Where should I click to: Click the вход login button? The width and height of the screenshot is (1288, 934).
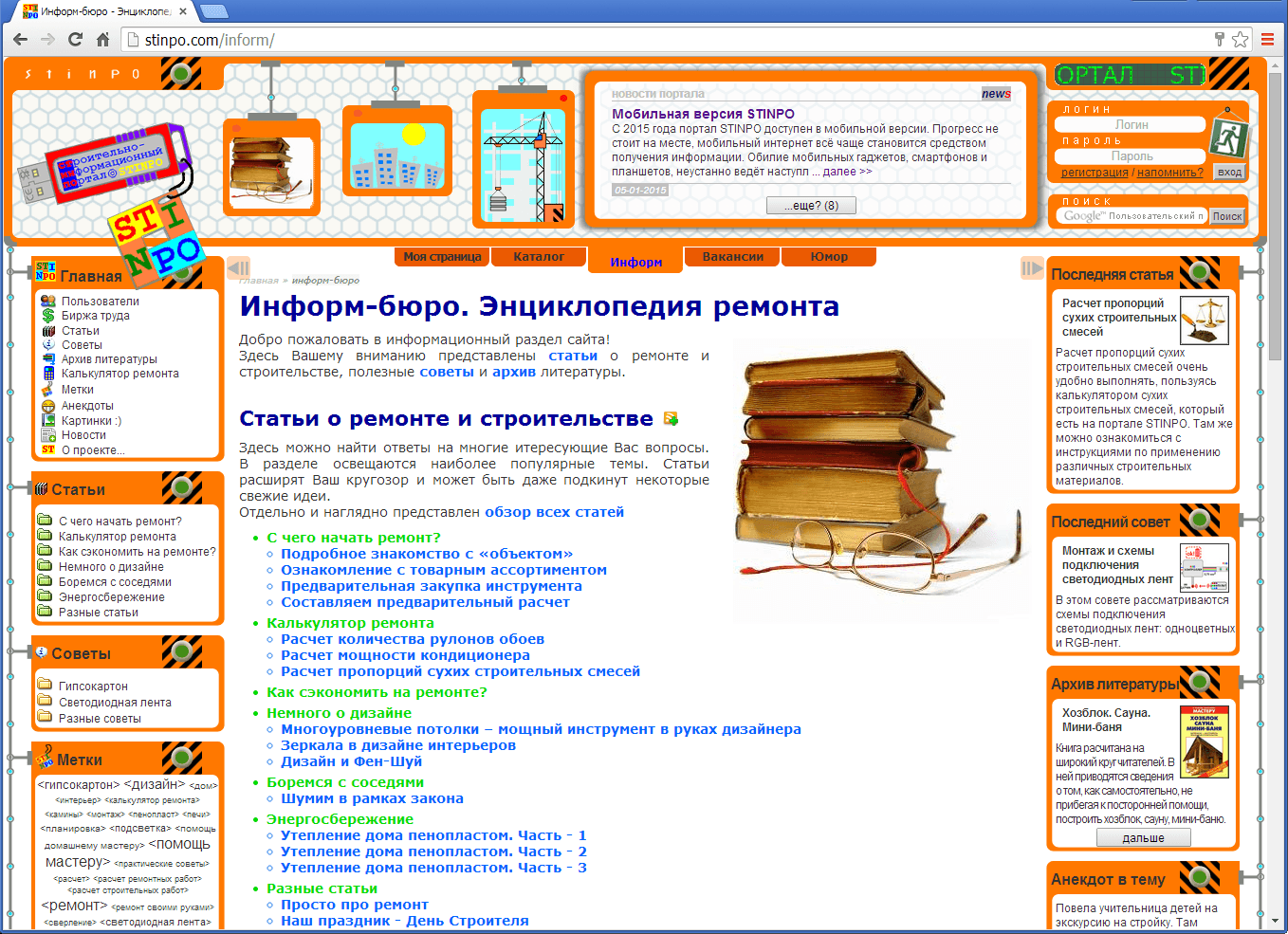coord(1229,172)
